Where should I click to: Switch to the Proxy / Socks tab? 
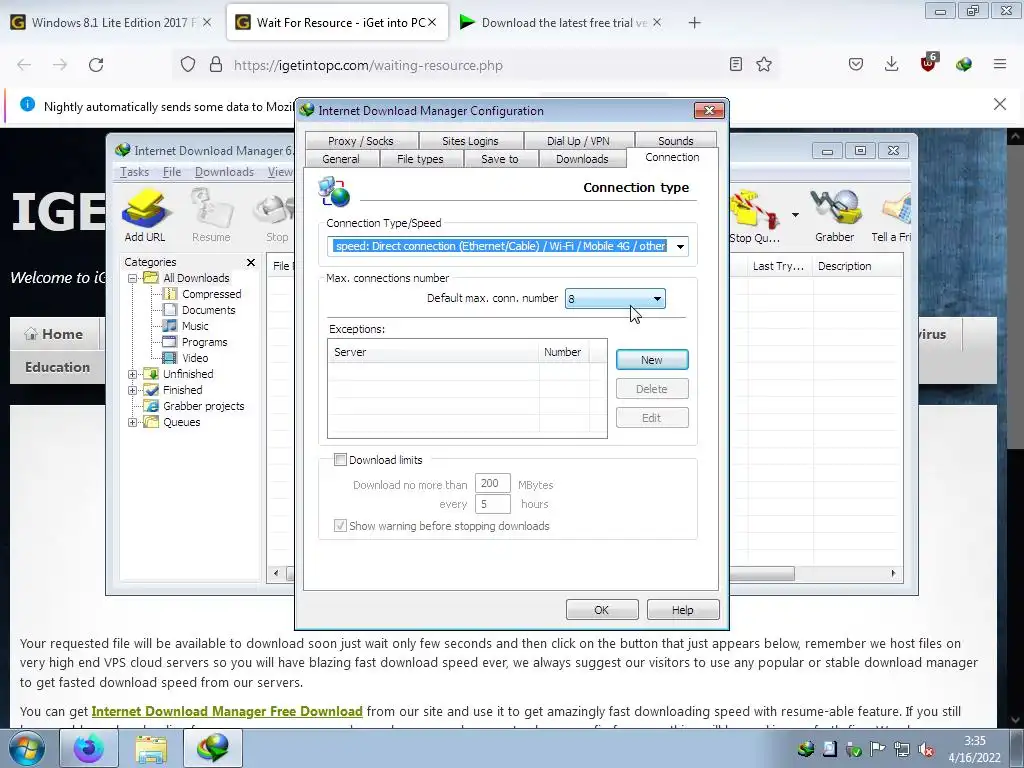[360, 140]
